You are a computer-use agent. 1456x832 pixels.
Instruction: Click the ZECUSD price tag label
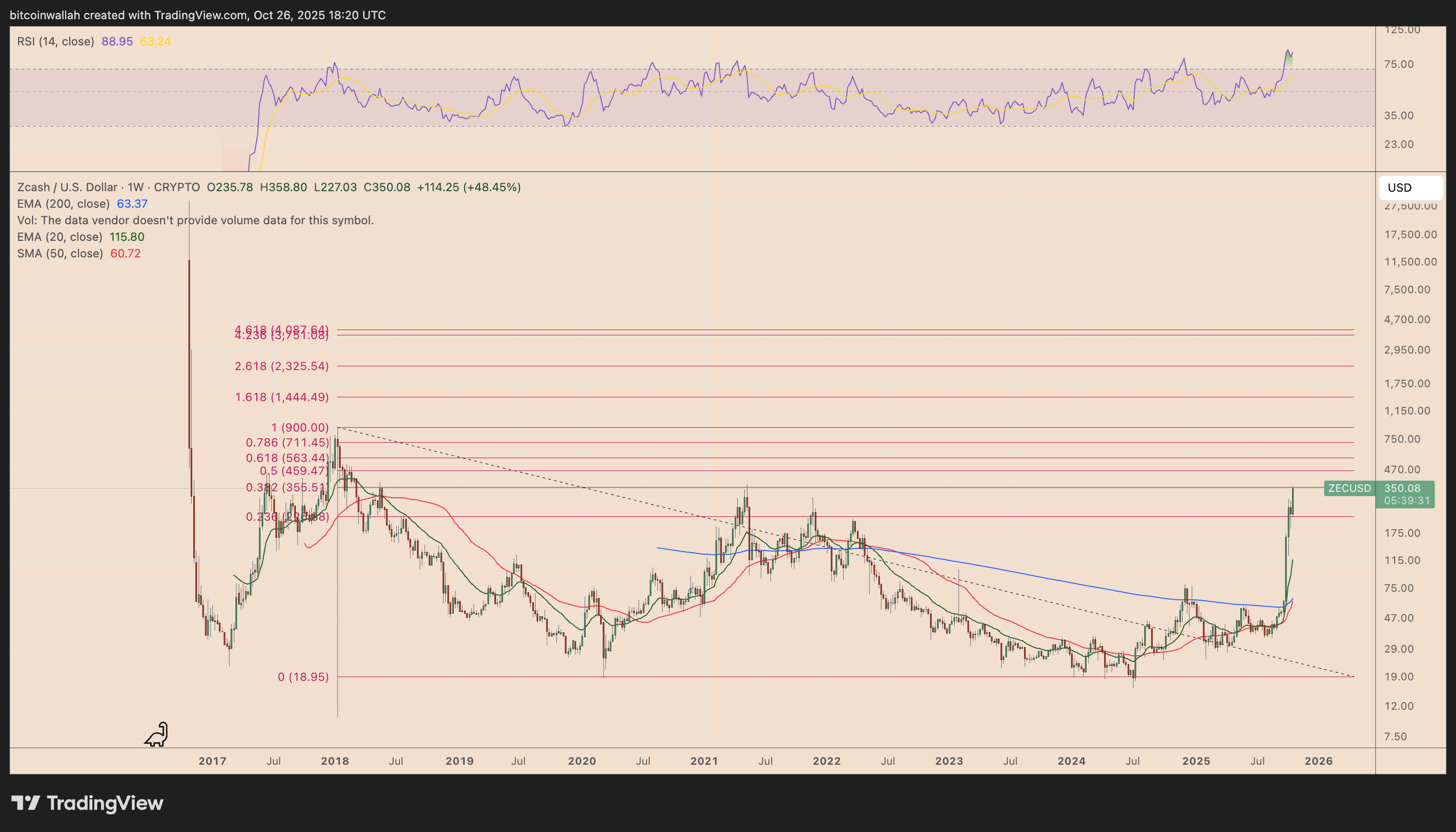pyautogui.click(x=1349, y=488)
